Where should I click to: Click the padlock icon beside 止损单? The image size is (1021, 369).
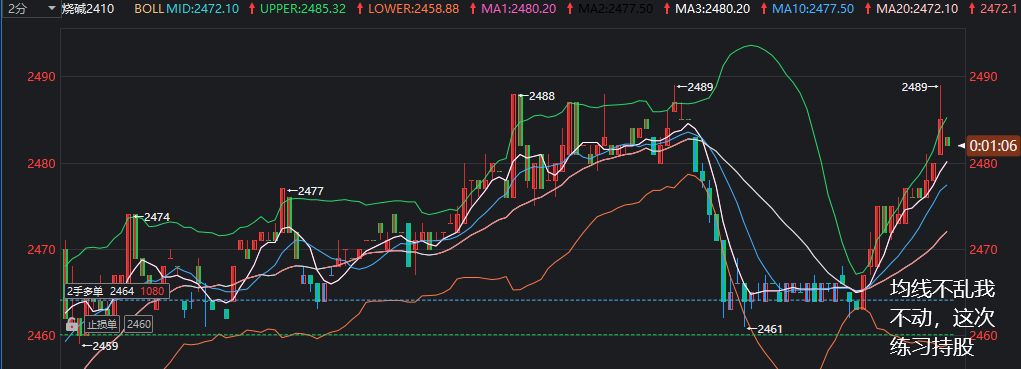(x=73, y=323)
